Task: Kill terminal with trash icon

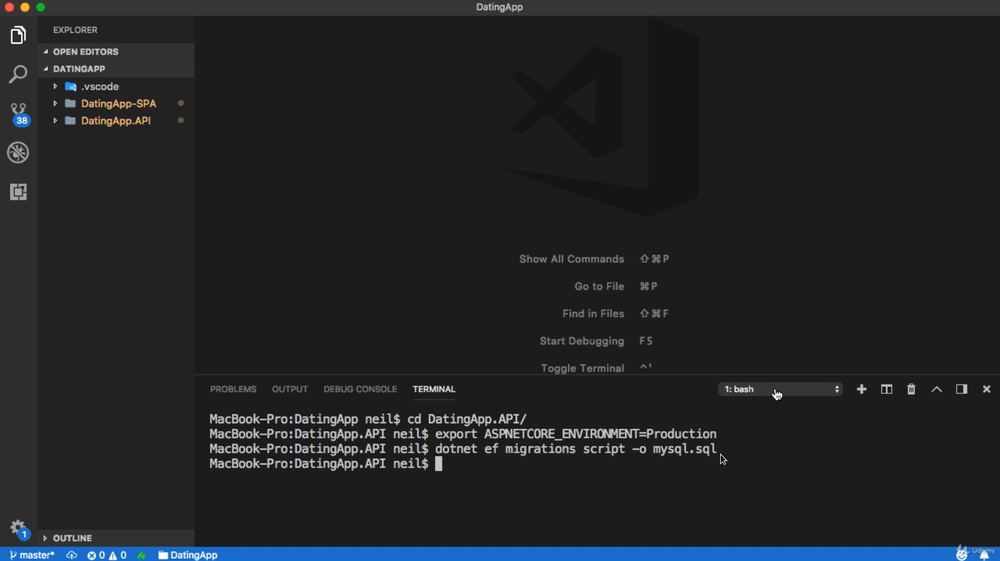Action: 911,389
